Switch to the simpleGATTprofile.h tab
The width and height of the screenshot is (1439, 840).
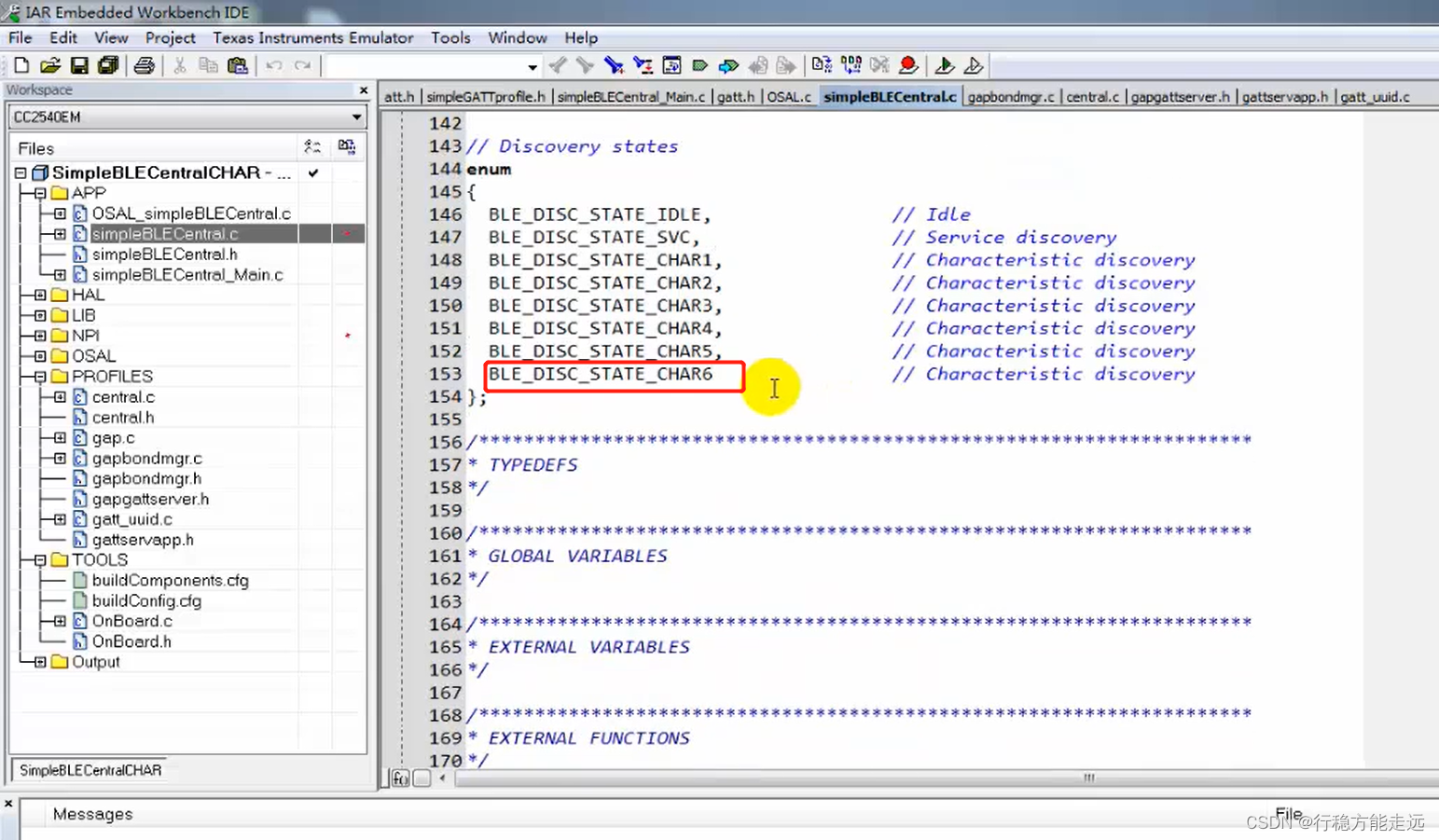[x=486, y=97]
